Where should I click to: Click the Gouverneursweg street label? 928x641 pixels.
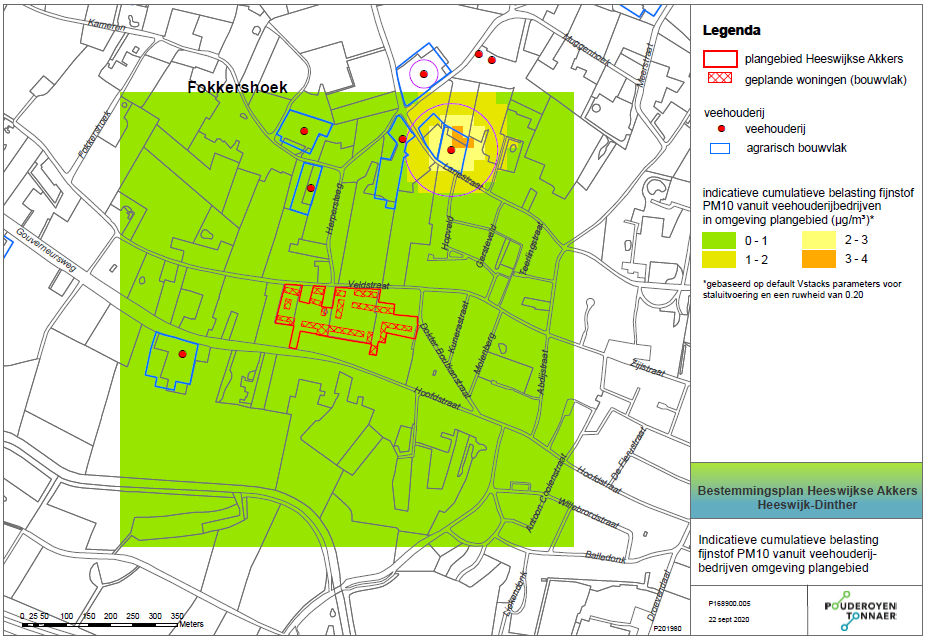pos(46,250)
